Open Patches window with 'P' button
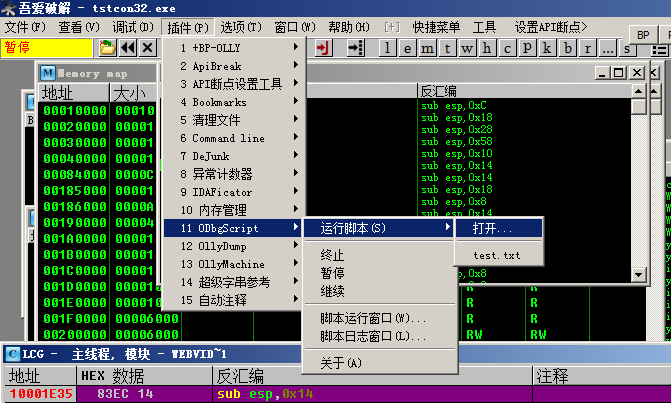 [x=527, y=47]
